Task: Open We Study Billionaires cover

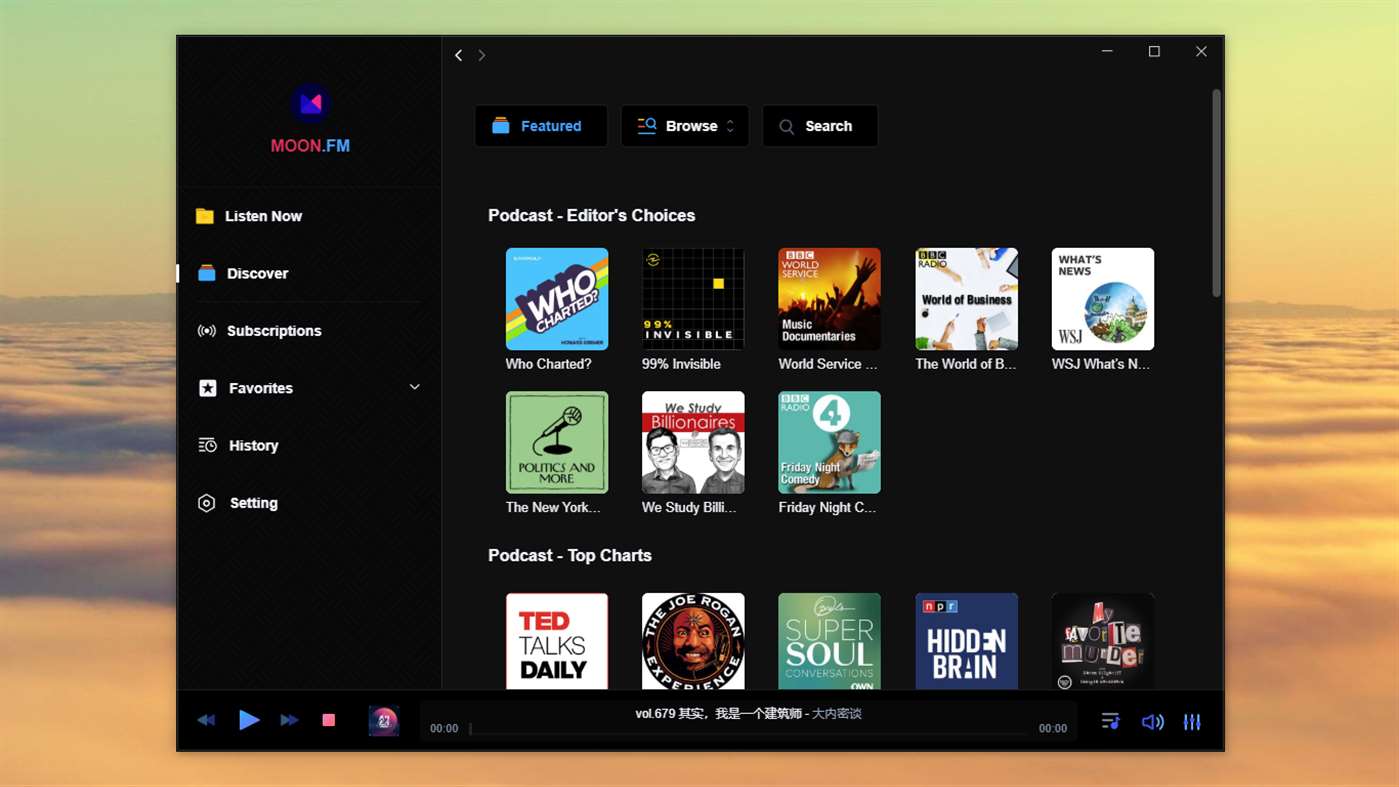Action: (x=693, y=442)
